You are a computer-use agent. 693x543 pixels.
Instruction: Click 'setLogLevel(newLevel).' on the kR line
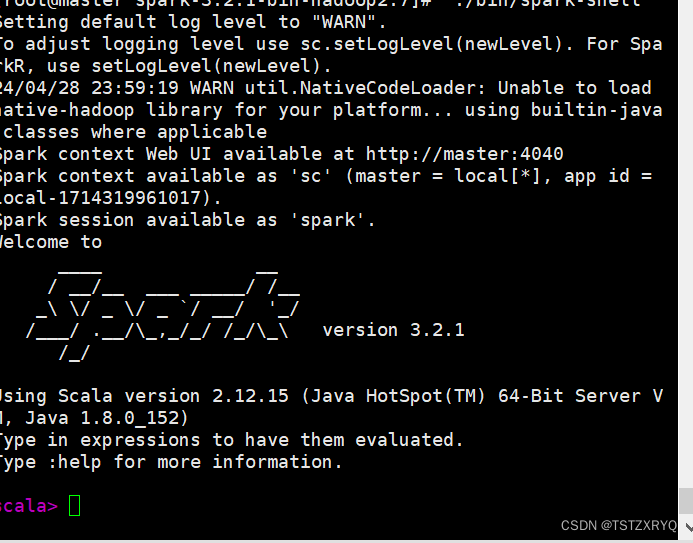[x=211, y=66]
